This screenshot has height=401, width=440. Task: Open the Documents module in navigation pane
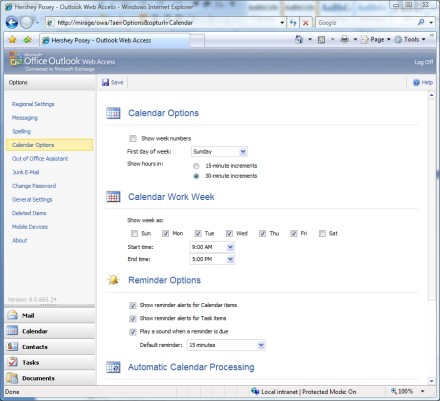pos(50,378)
